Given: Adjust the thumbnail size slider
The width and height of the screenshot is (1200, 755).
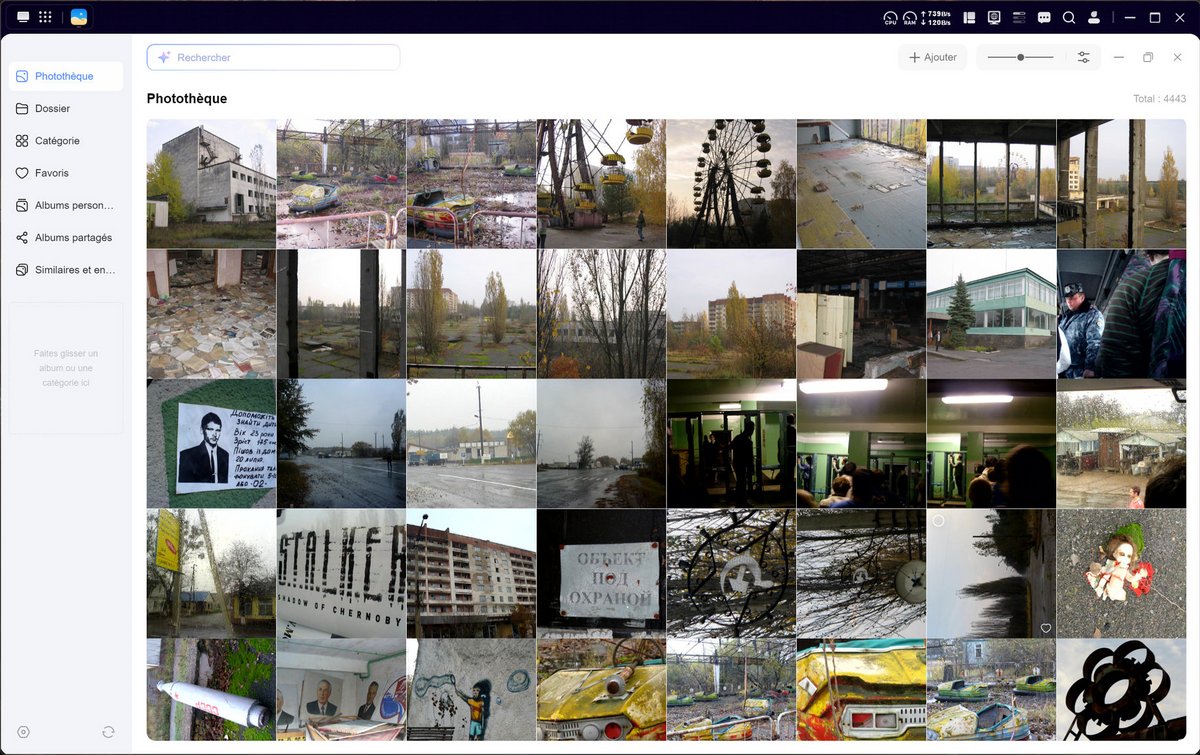Looking at the screenshot, I should tap(1020, 57).
